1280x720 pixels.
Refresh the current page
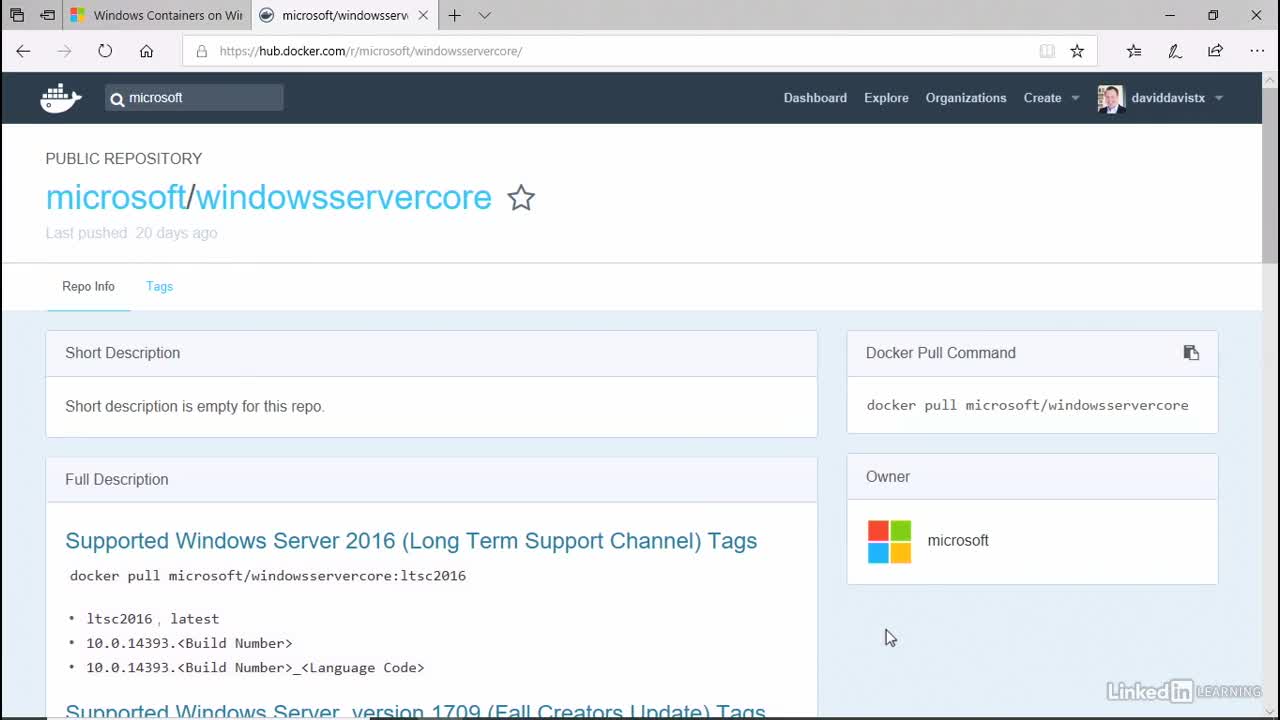point(105,51)
